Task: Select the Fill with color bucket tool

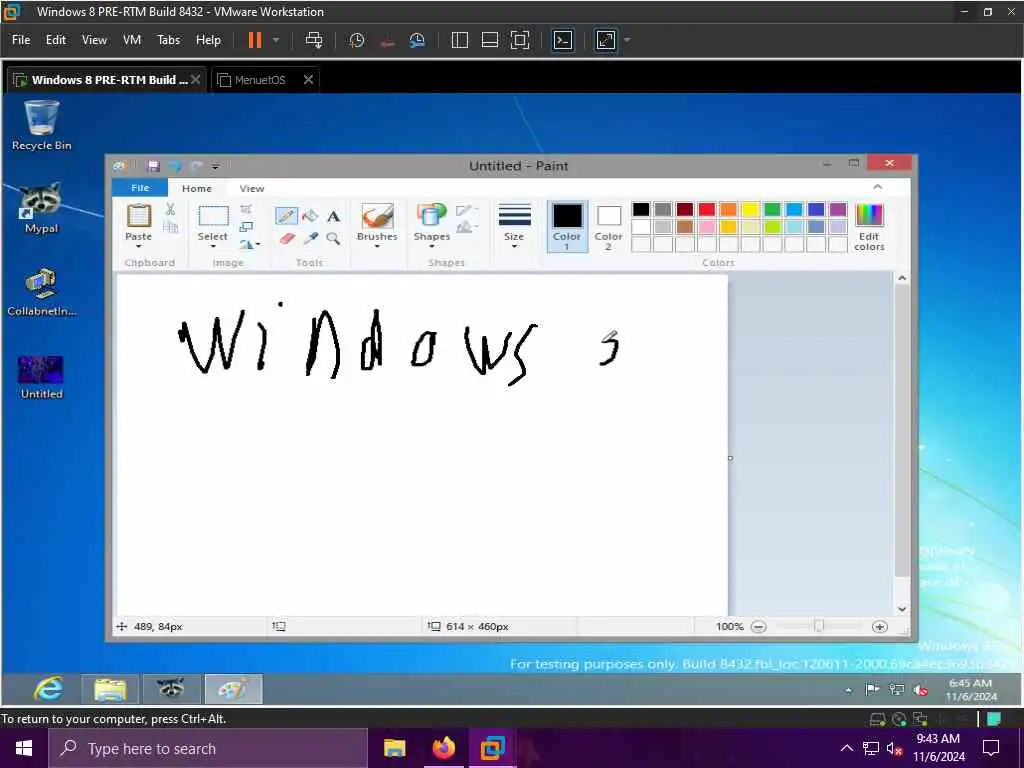Action: 311,216
